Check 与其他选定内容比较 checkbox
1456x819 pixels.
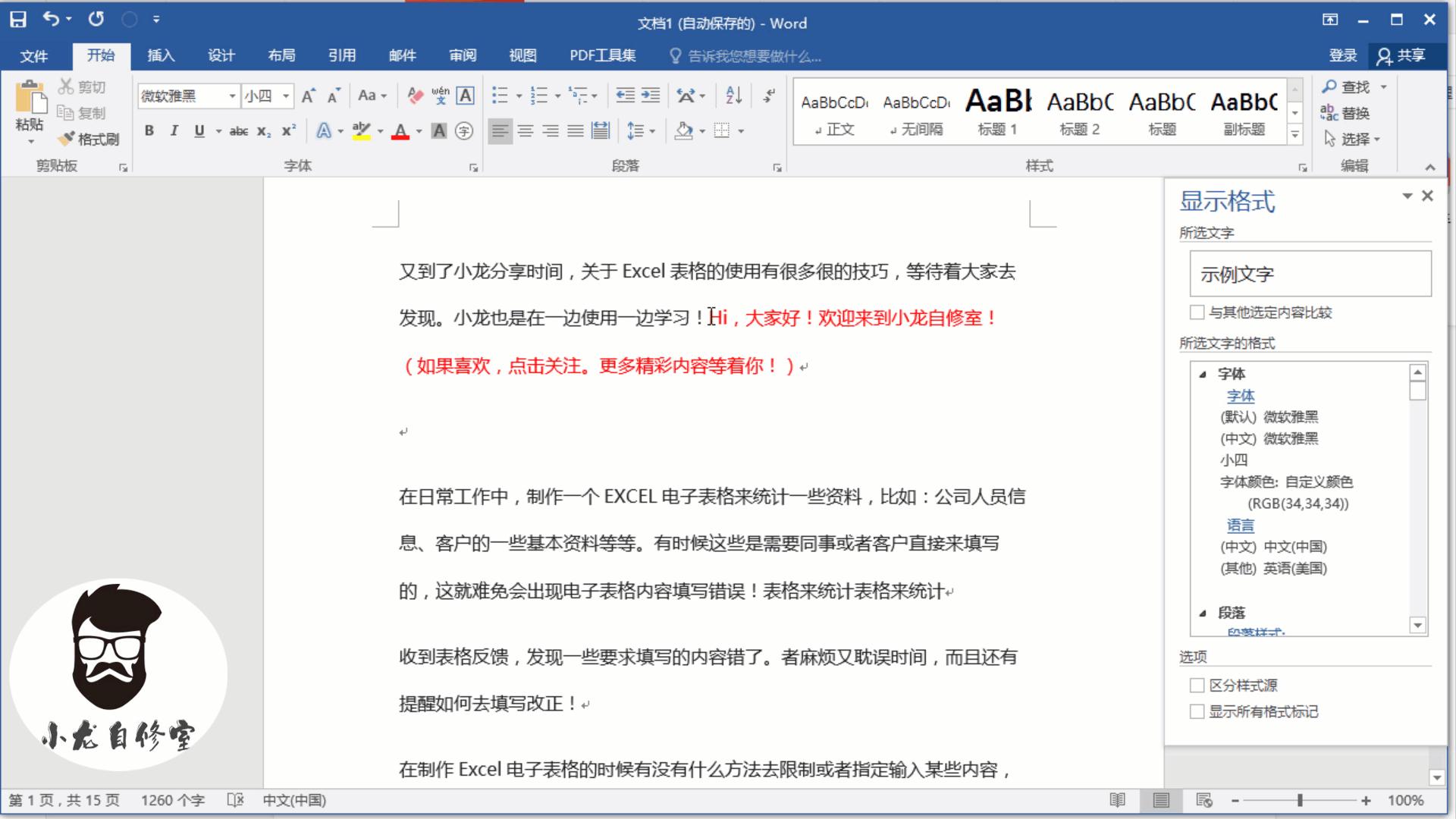tap(1198, 312)
